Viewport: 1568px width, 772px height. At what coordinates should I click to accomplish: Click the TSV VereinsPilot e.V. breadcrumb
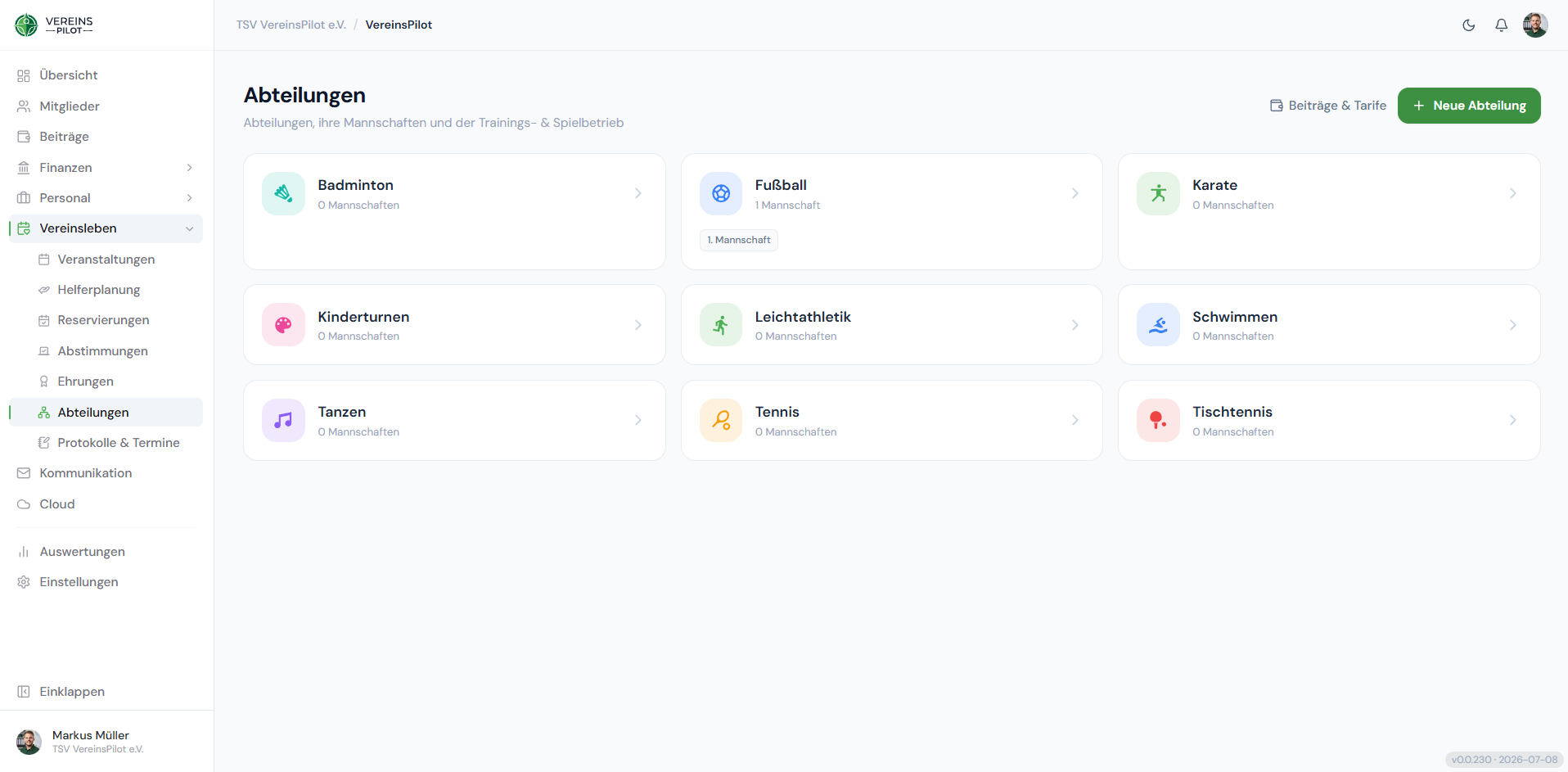coord(291,25)
